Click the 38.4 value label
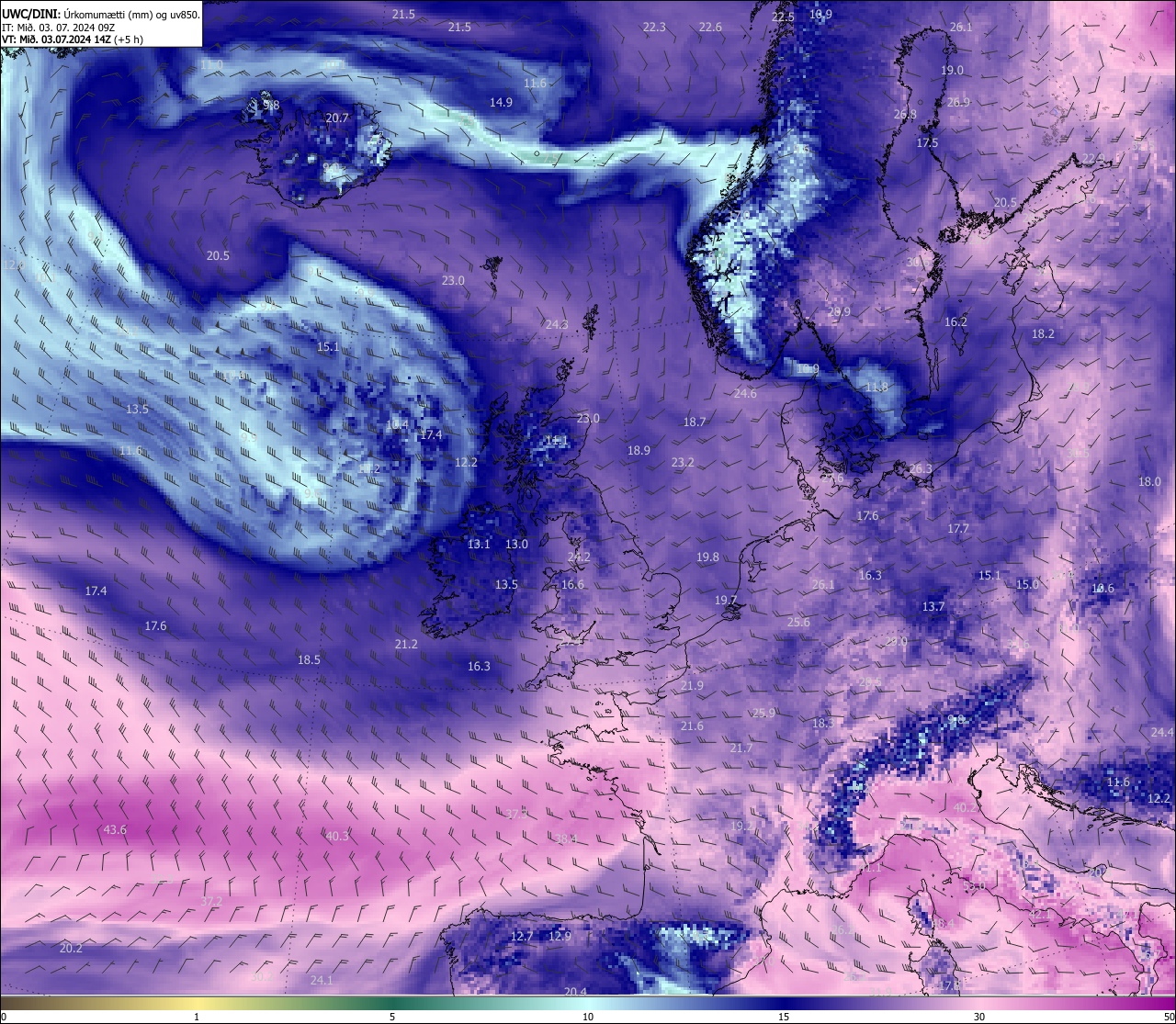This screenshot has height=1024, width=1176. [x=566, y=839]
